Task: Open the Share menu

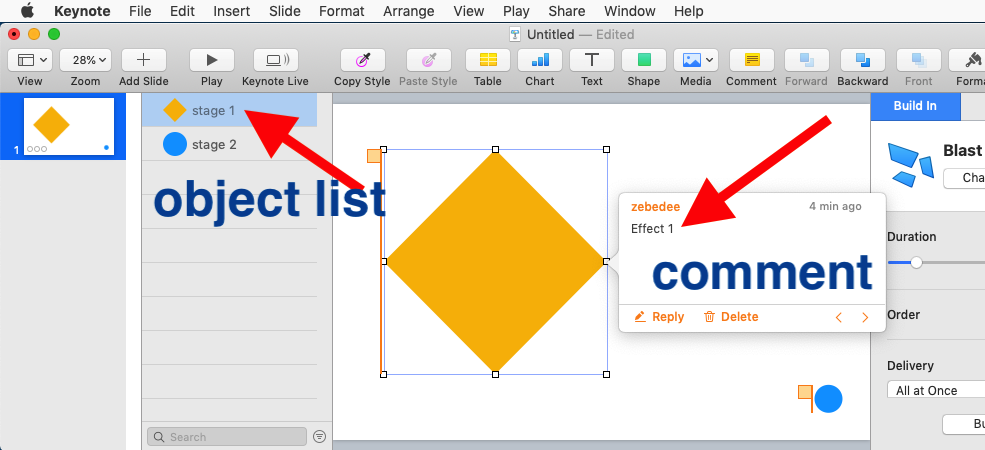Action: (x=567, y=11)
